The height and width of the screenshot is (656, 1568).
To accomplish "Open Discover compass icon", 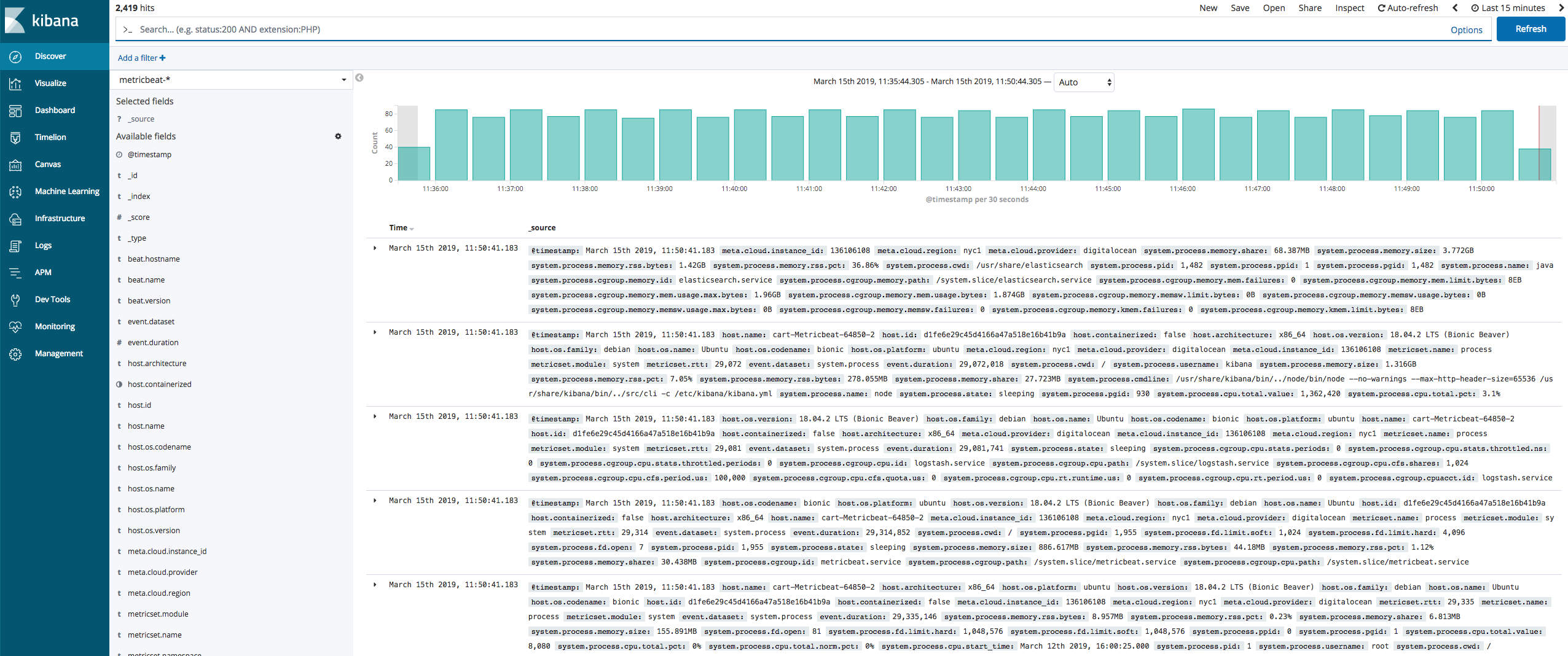I will (15, 57).
